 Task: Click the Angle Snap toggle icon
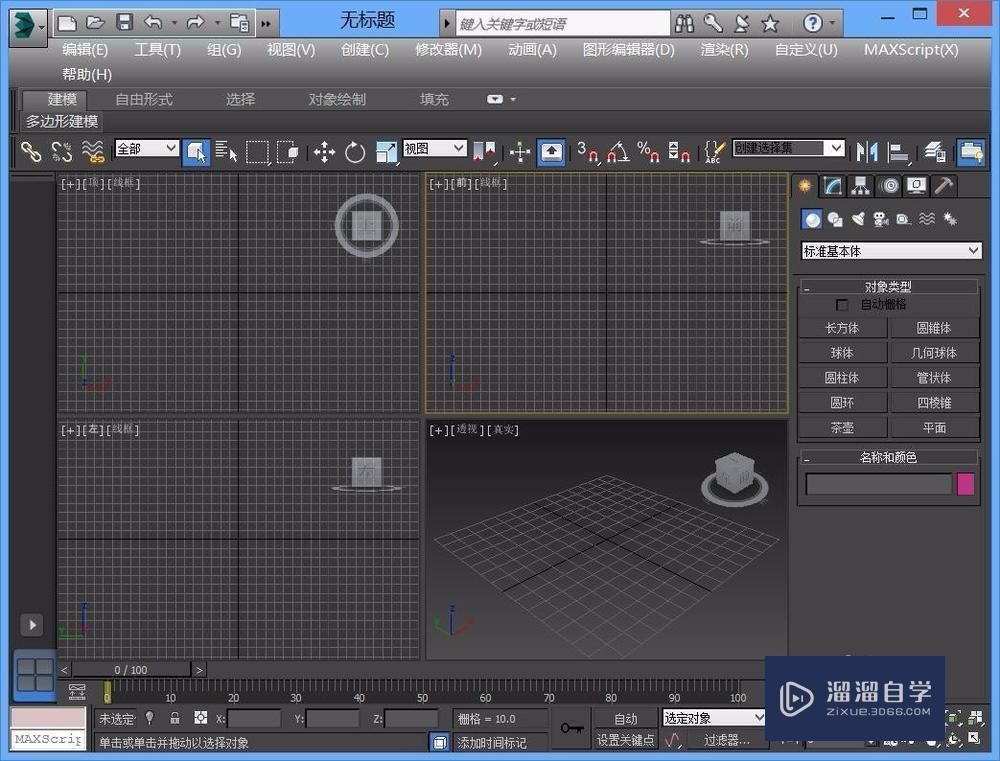click(618, 152)
